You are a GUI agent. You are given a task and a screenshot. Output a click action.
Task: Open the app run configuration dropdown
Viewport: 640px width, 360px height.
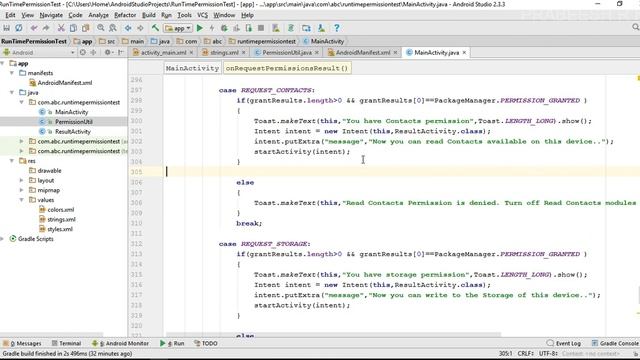[178, 28]
